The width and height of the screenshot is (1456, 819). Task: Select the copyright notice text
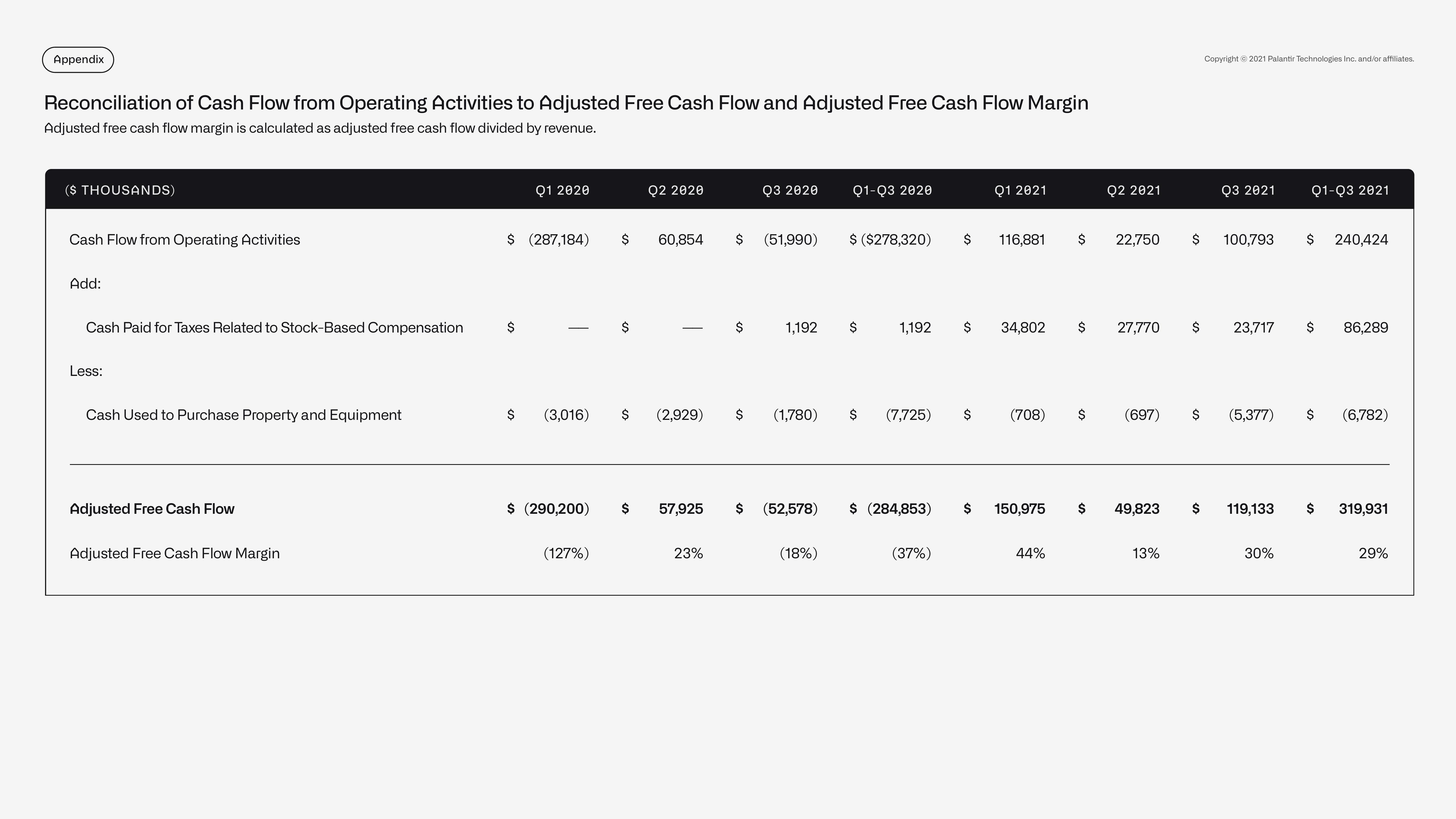click(x=1309, y=59)
